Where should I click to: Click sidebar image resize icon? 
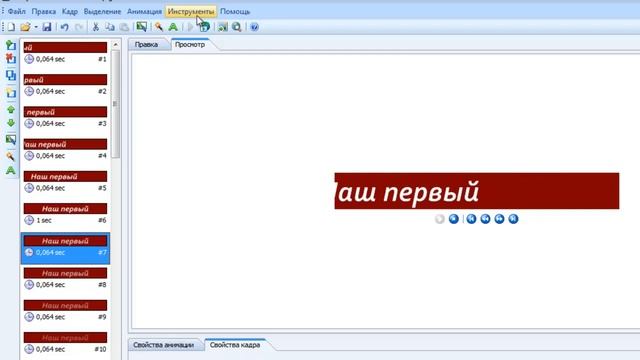[11, 140]
